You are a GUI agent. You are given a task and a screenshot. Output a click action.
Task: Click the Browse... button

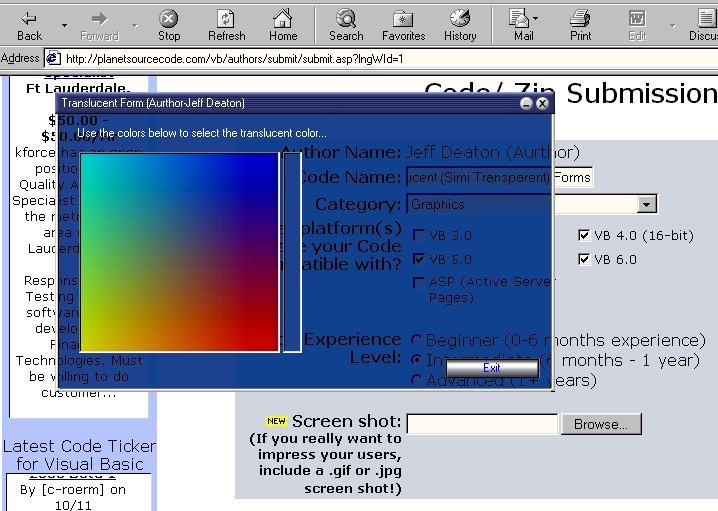(x=601, y=424)
